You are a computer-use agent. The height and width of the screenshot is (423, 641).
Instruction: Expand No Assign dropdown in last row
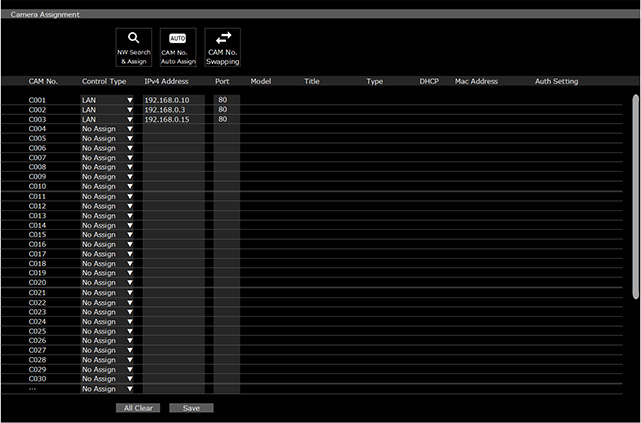click(x=107, y=389)
